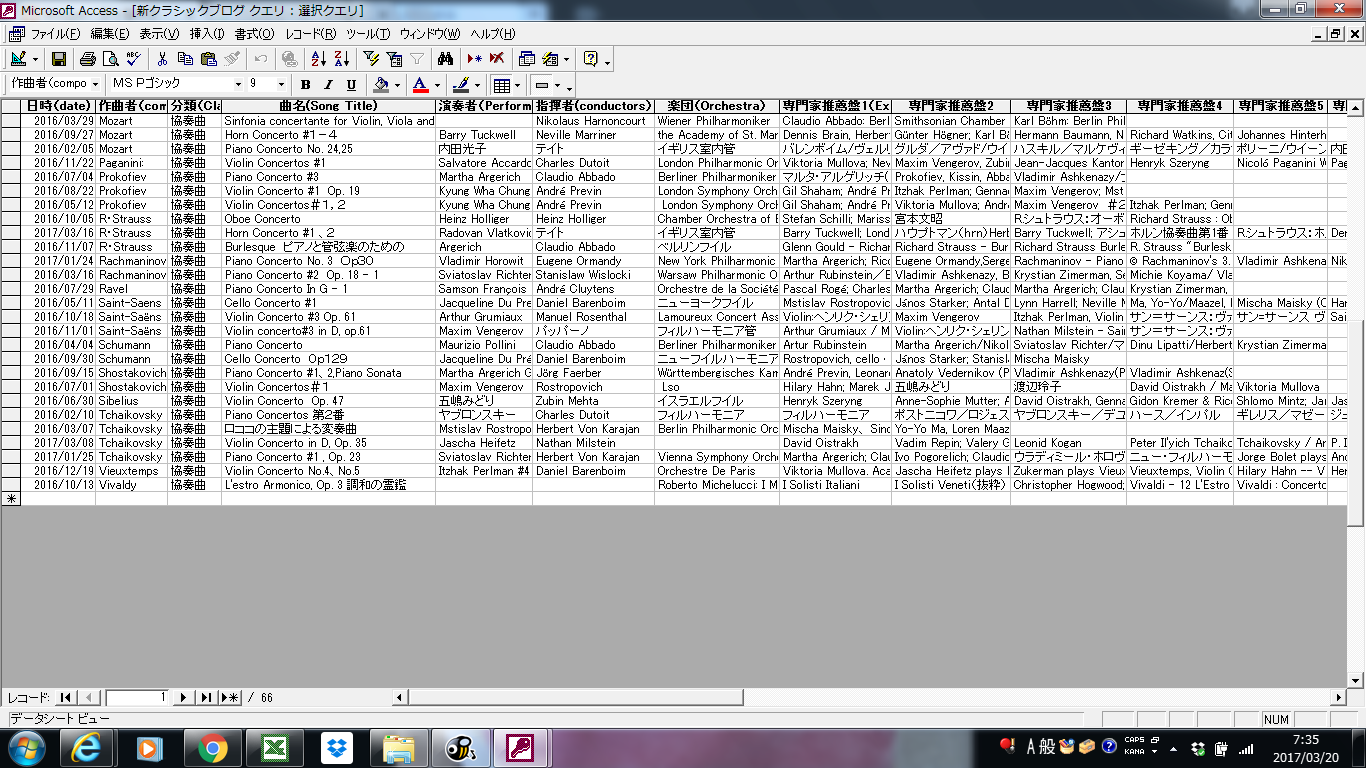This screenshot has height=768, width=1366.
Task: Go to first record navigation button
Action: [66, 697]
